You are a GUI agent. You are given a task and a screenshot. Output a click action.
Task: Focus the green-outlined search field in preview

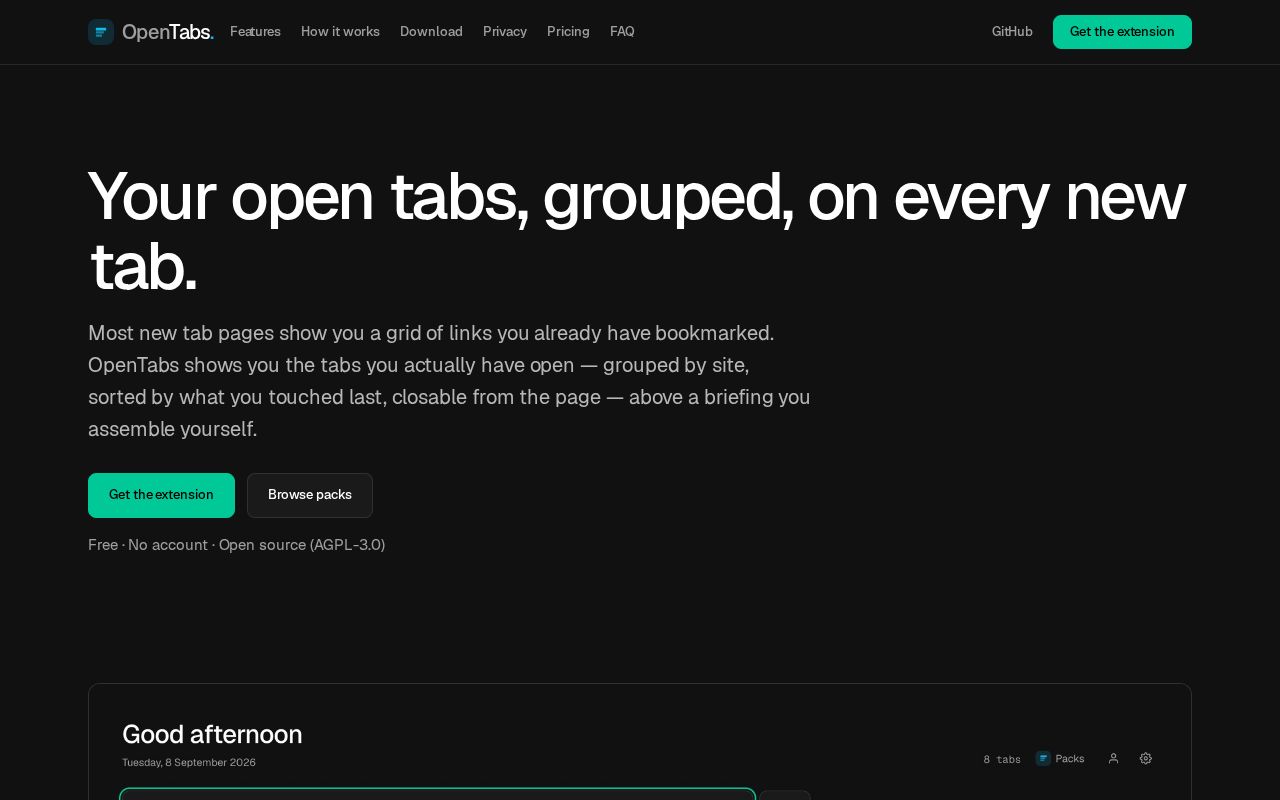(437, 794)
